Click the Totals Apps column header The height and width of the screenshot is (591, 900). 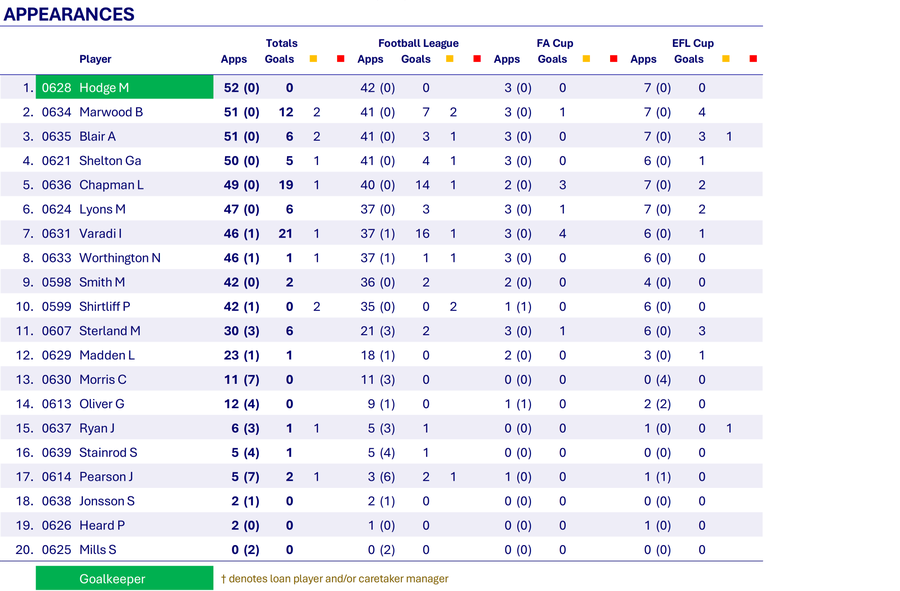pyautogui.click(x=234, y=59)
